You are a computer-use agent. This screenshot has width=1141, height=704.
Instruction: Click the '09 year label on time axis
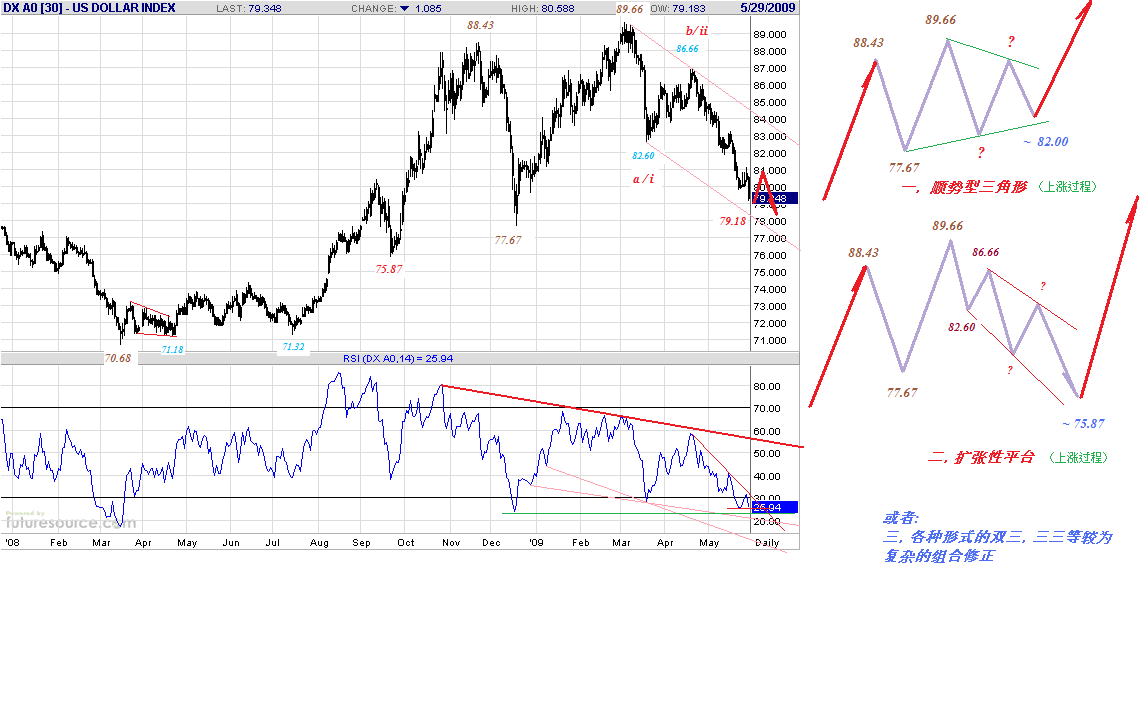click(536, 542)
